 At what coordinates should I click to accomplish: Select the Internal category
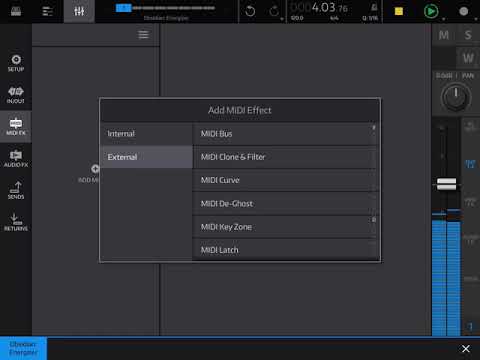coord(146,134)
